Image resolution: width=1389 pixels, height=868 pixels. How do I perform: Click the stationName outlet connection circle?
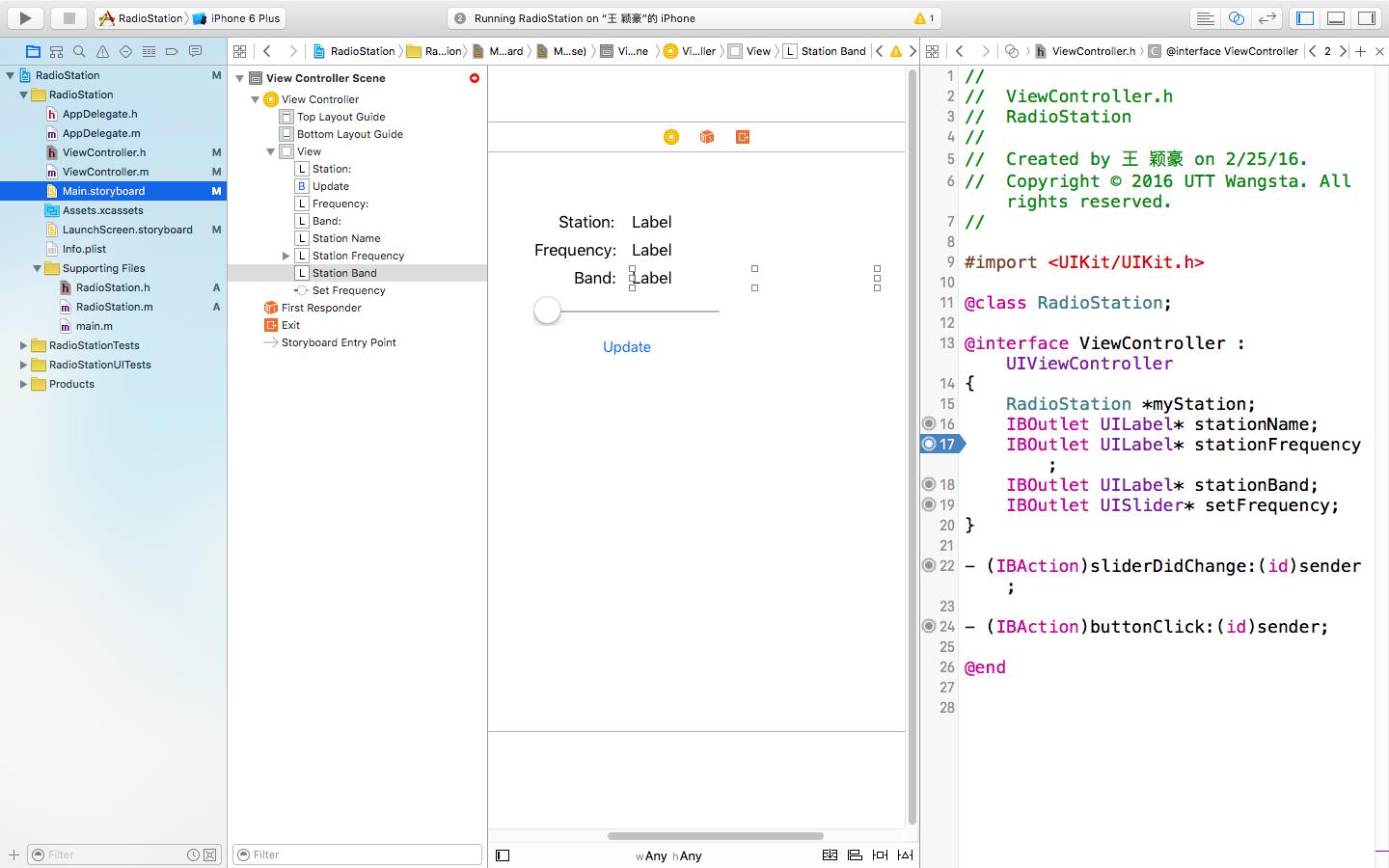click(x=929, y=423)
